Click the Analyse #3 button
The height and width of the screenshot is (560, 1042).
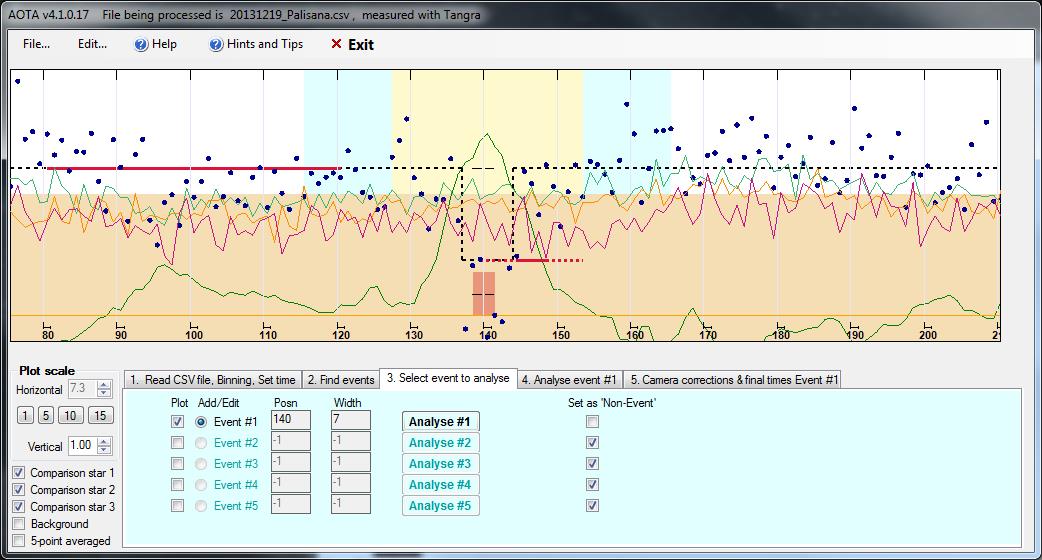[x=440, y=464]
